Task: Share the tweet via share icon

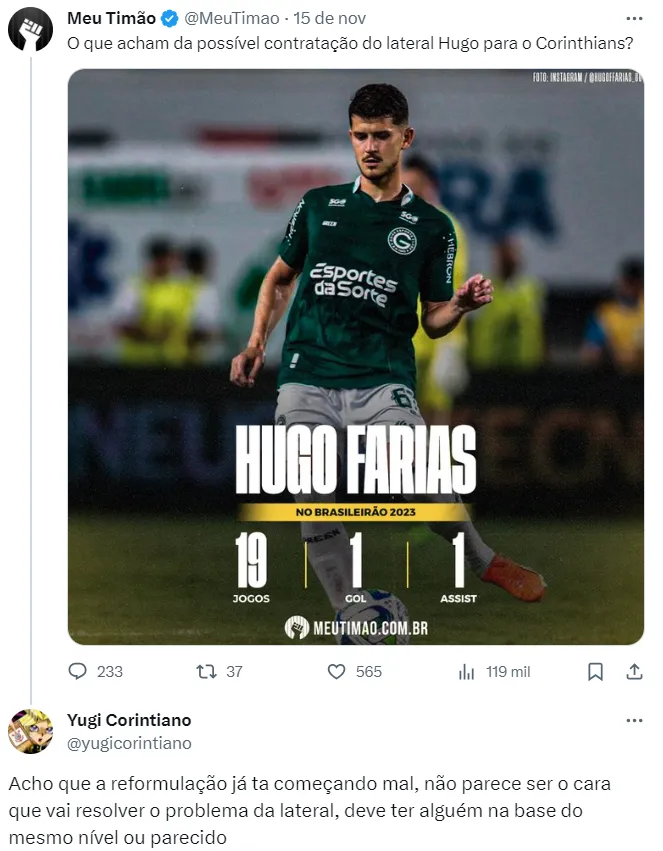Action: pyautogui.click(x=634, y=672)
